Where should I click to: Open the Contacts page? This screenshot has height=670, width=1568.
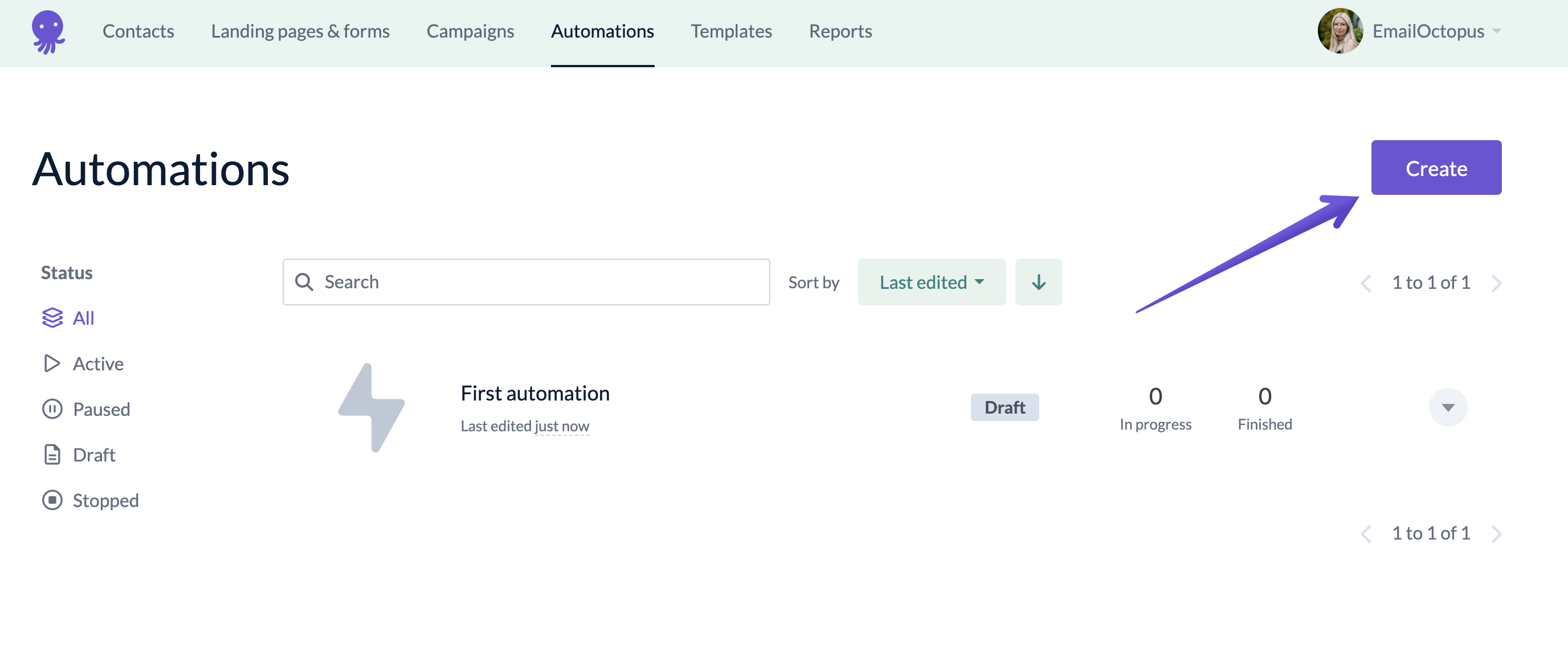[x=138, y=31]
